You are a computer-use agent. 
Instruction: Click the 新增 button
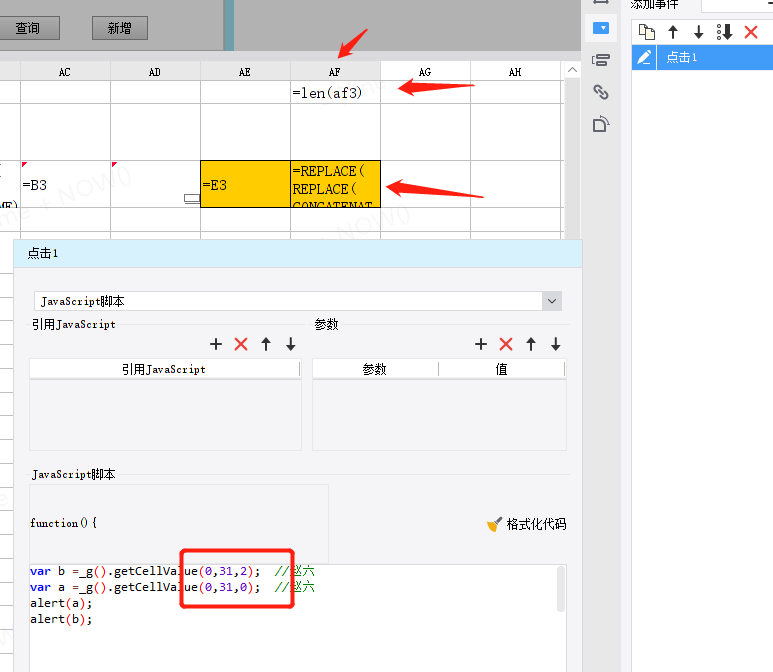pos(120,28)
